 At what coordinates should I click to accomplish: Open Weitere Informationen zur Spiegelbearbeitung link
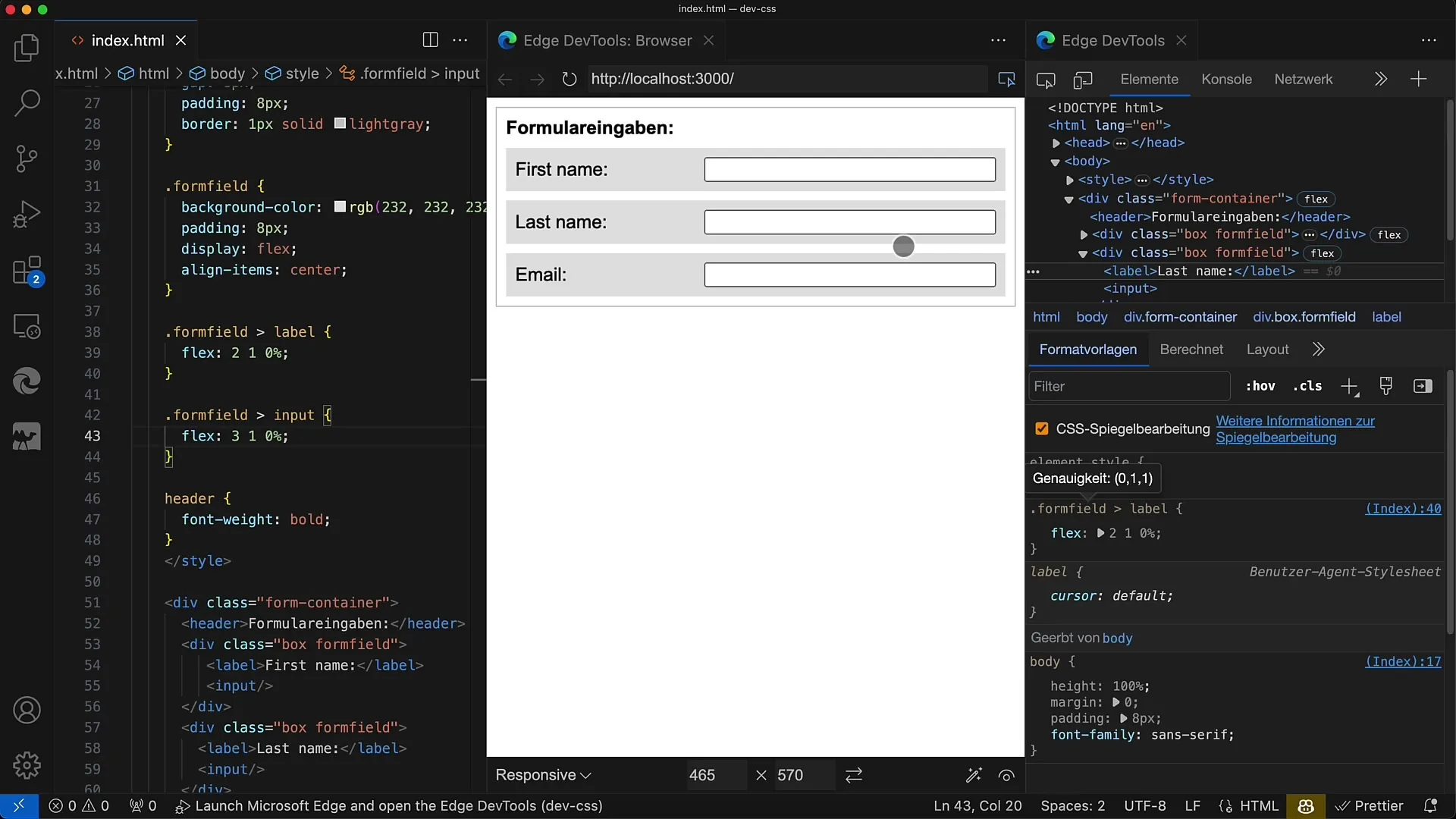(x=1295, y=429)
